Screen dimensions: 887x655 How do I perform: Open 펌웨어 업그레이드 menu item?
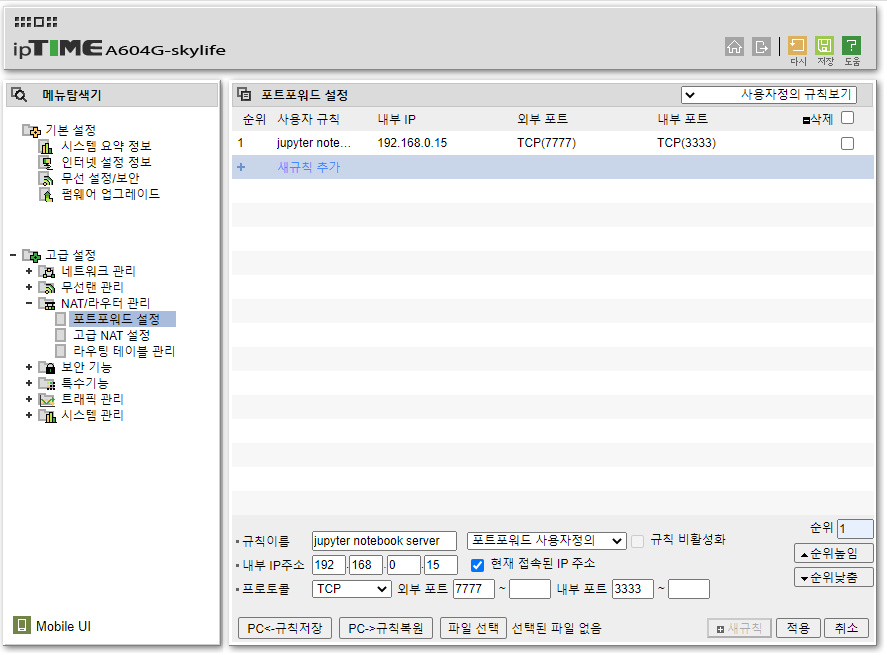tap(110, 194)
